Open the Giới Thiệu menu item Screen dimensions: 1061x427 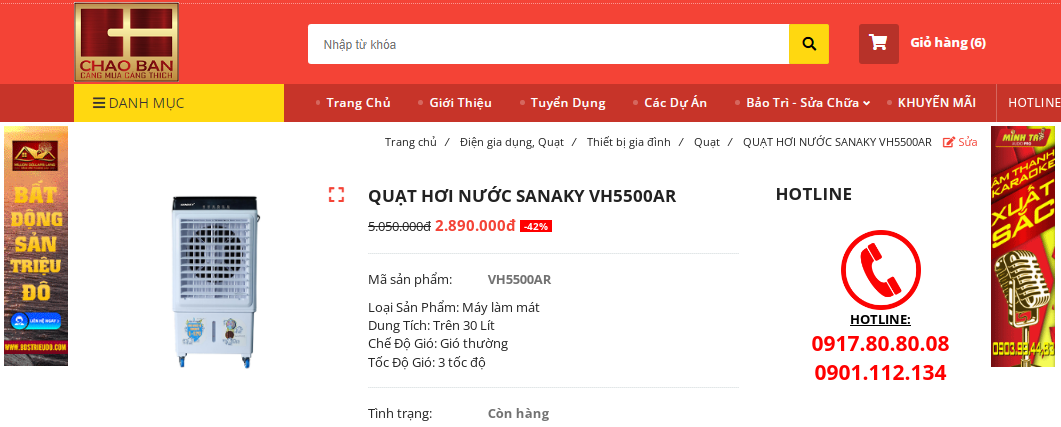[460, 103]
